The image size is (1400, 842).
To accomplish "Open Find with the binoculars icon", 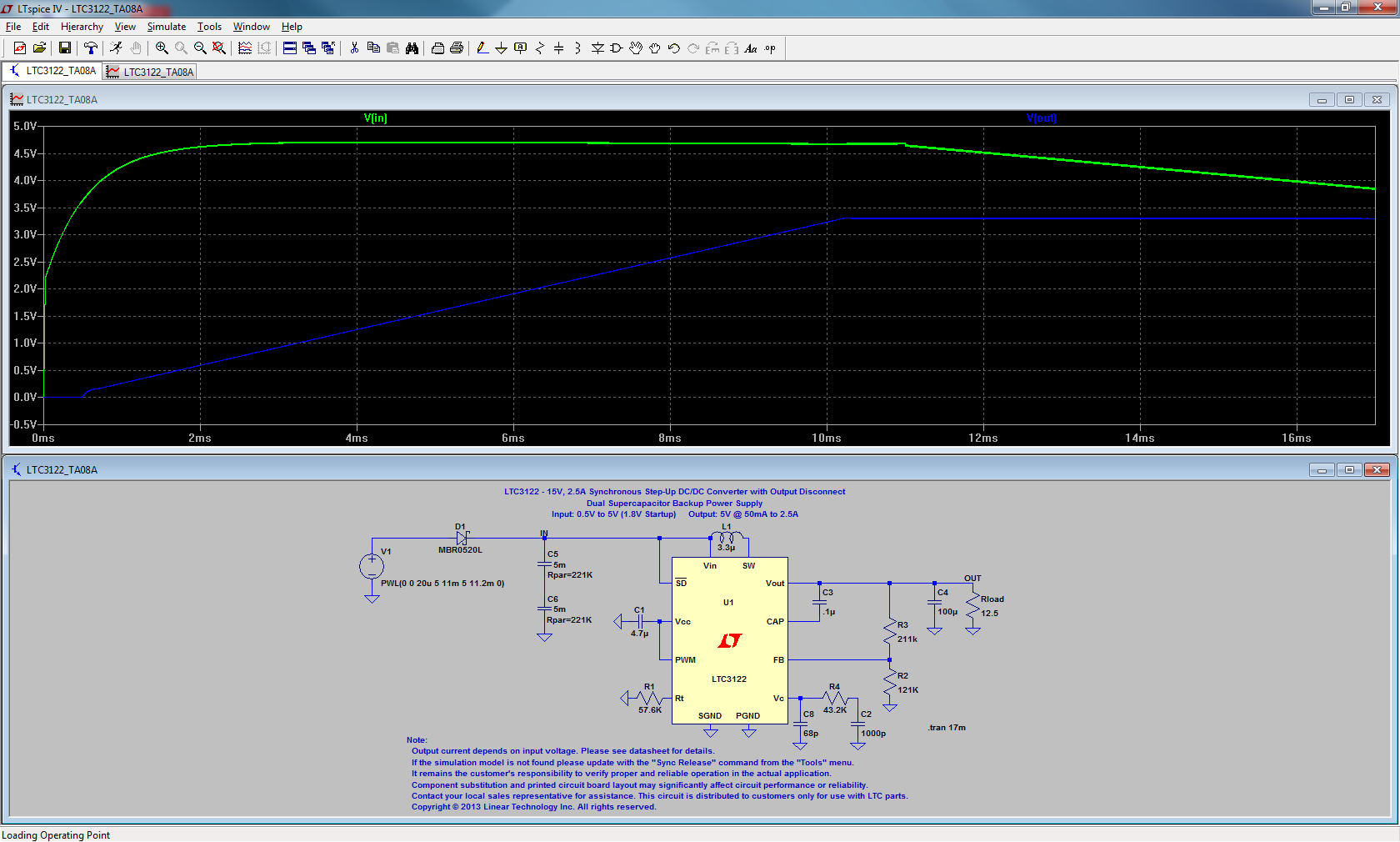I will tap(412, 48).
